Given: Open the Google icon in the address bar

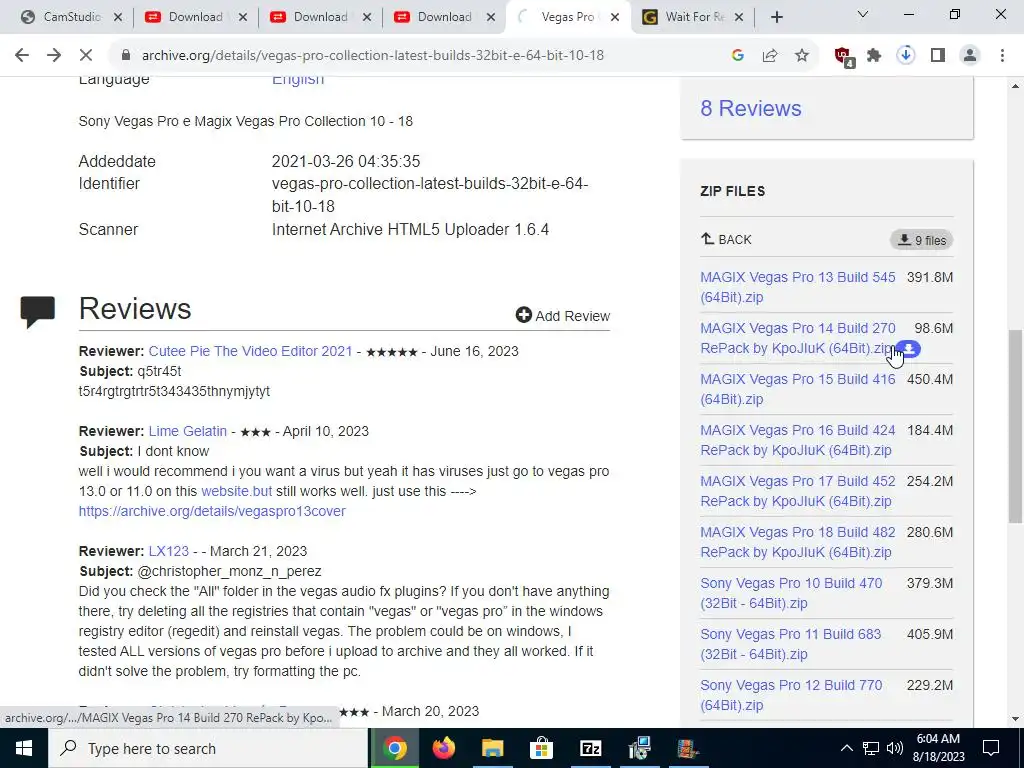Looking at the screenshot, I should [x=738, y=56].
